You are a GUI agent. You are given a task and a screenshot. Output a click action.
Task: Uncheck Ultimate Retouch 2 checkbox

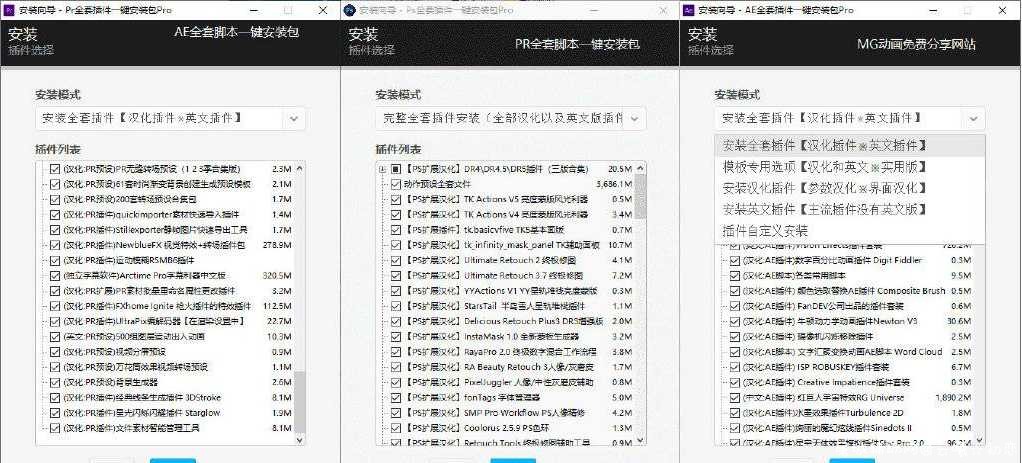point(396,260)
